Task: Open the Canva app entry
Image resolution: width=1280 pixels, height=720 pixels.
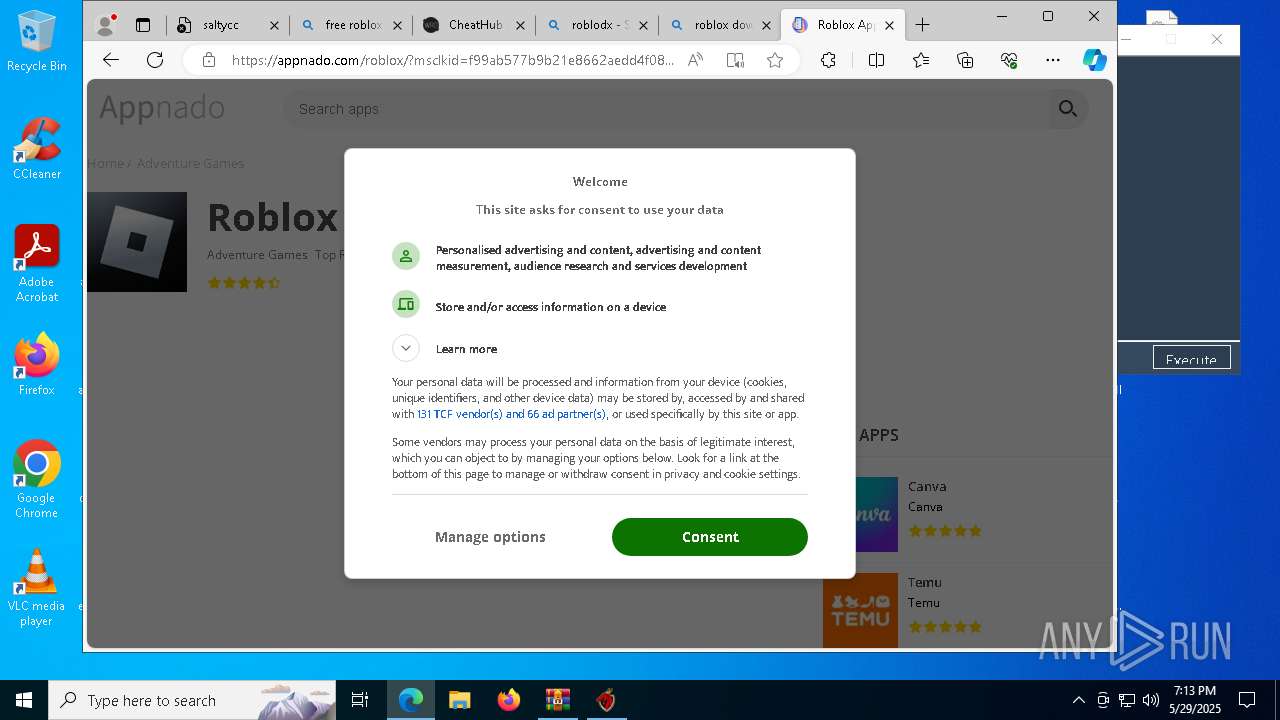Action: point(927,487)
